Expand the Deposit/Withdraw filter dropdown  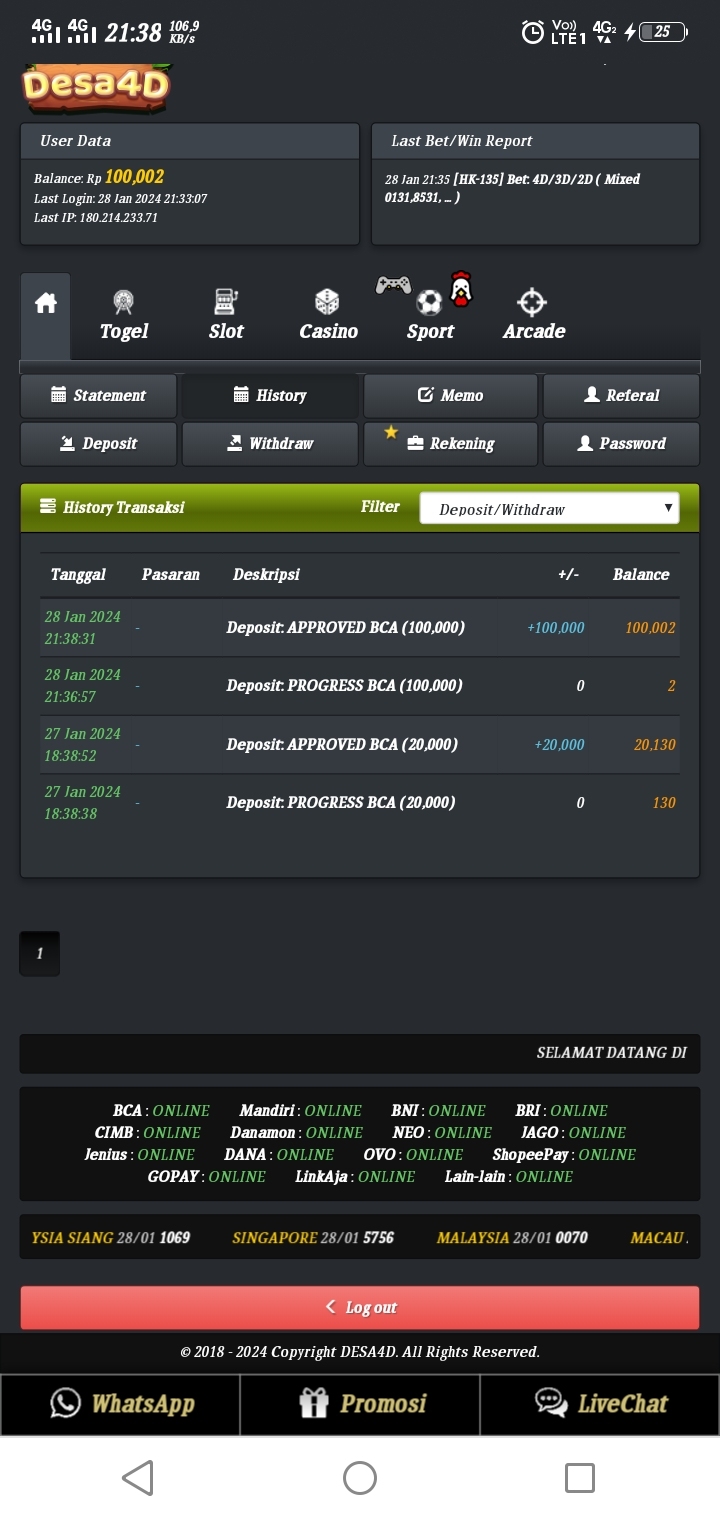click(549, 508)
